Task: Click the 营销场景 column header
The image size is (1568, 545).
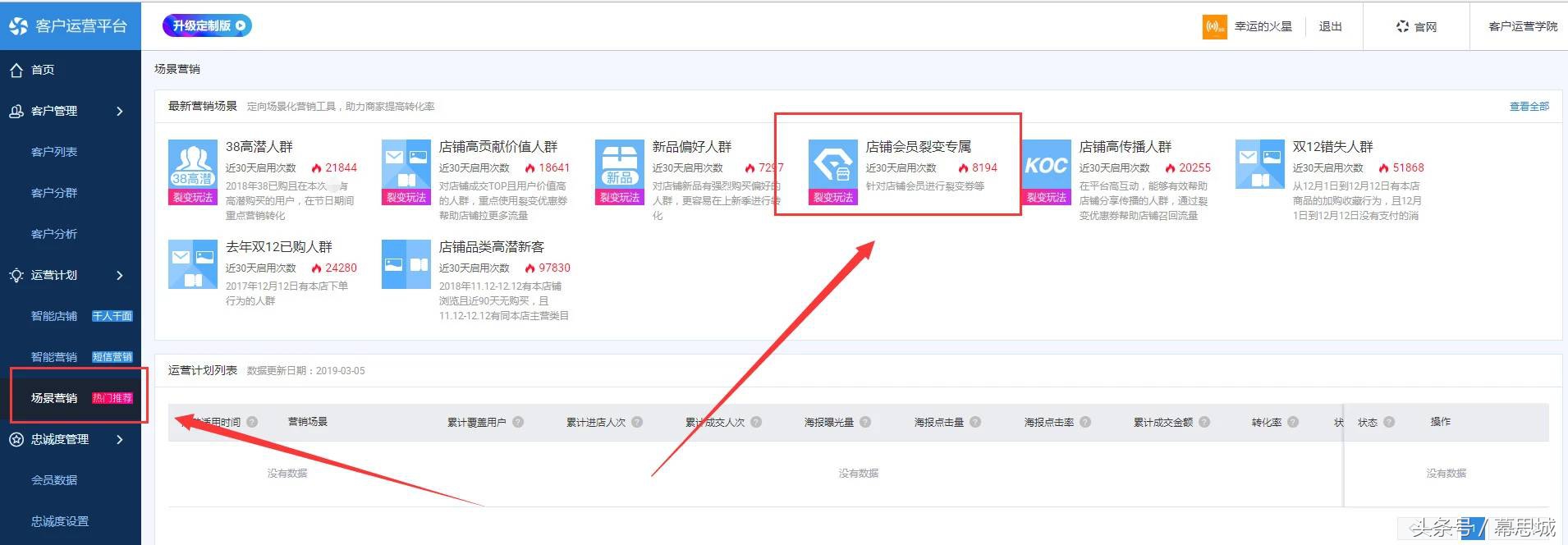Action: [308, 422]
